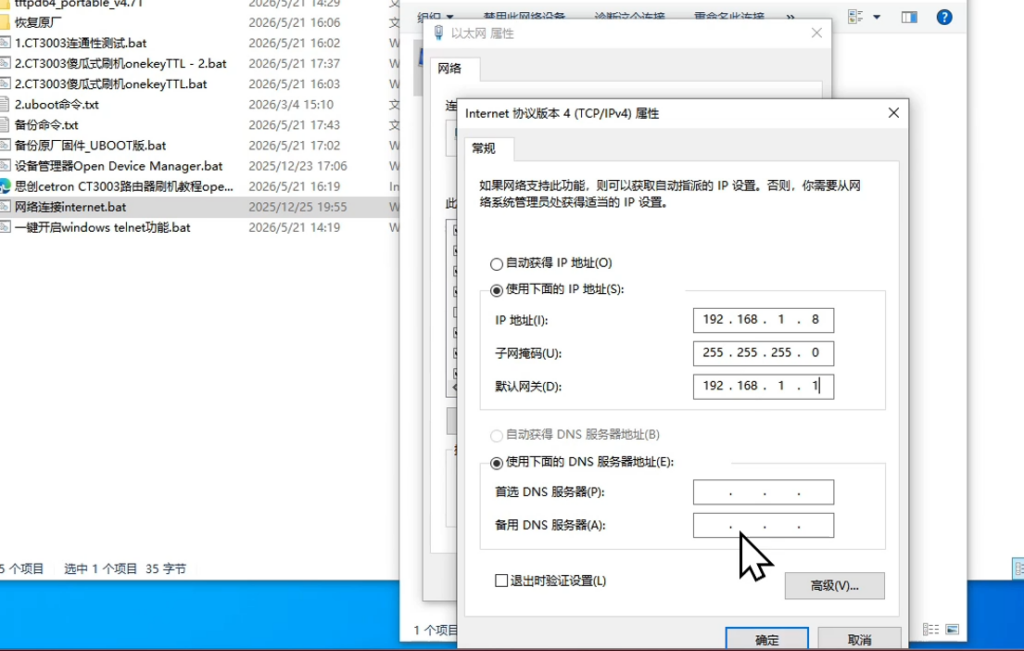Click the 首选 DNS 服务器 field
This screenshot has height=651, width=1024.
click(x=763, y=492)
